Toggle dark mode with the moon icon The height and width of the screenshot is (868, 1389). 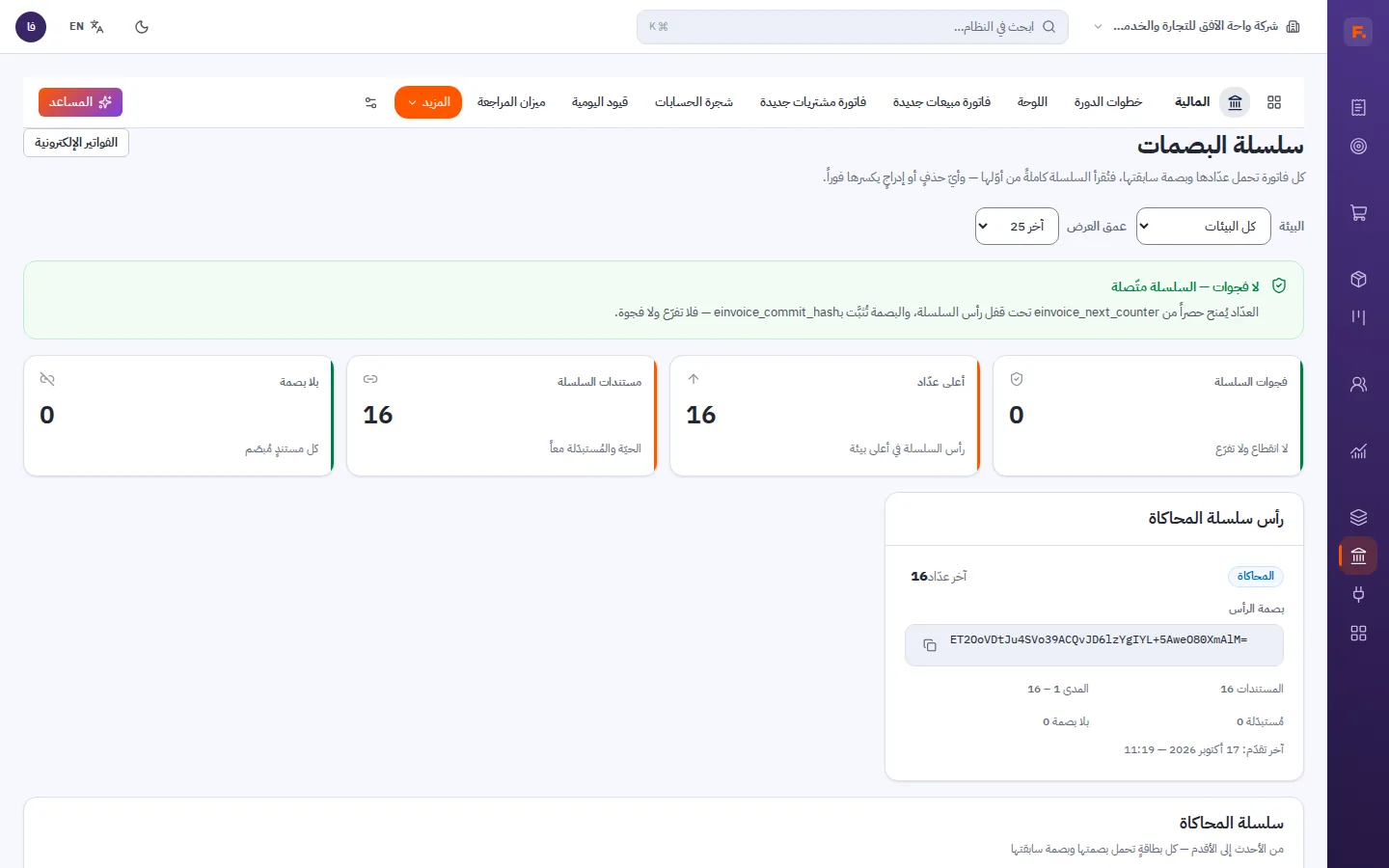pyautogui.click(x=142, y=27)
